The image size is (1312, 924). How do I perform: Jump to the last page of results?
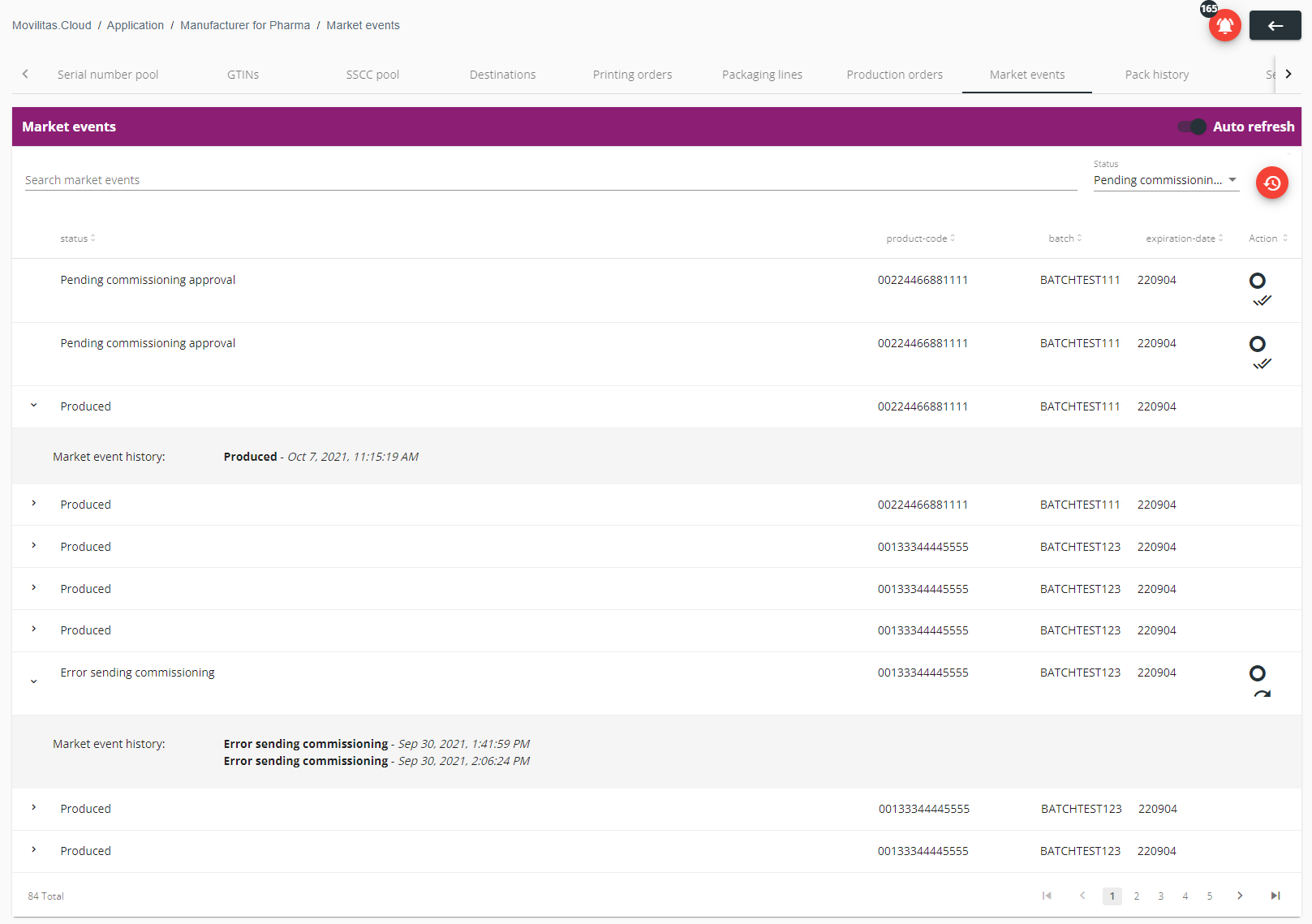[1275, 896]
